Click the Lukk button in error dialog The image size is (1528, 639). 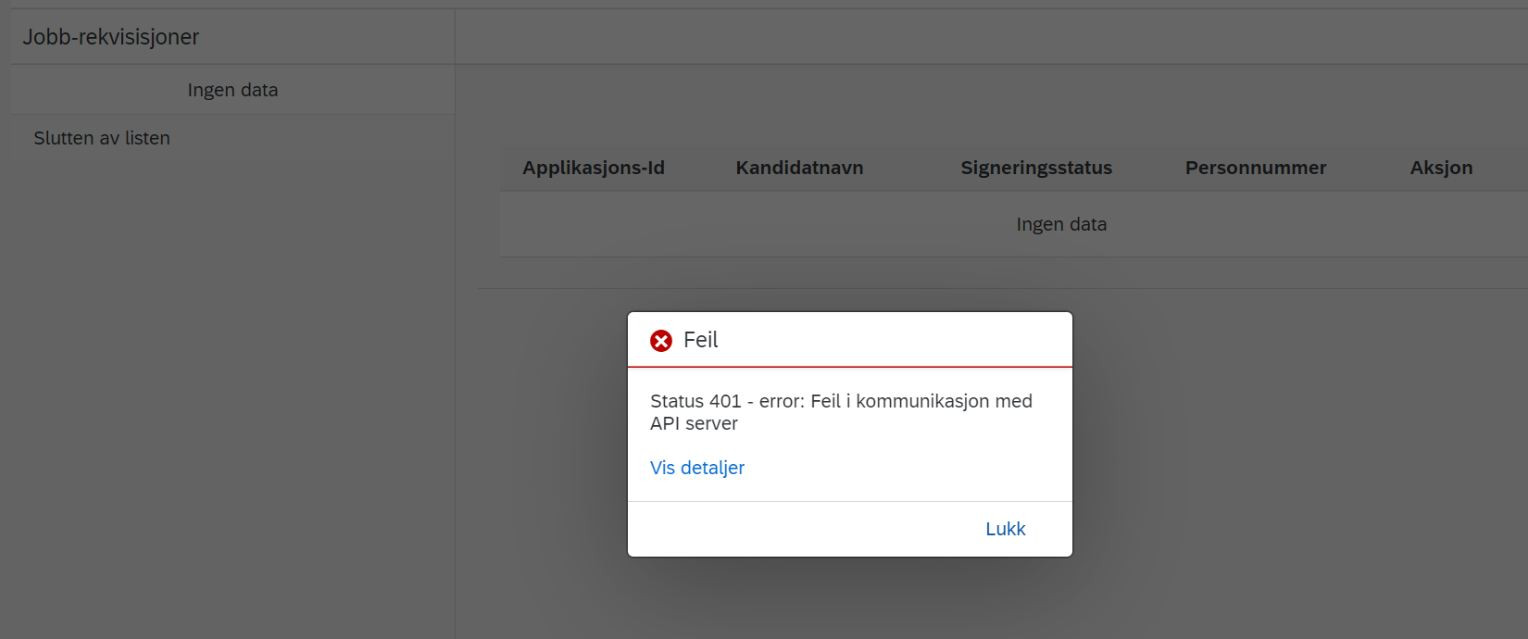[x=1005, y=529]
